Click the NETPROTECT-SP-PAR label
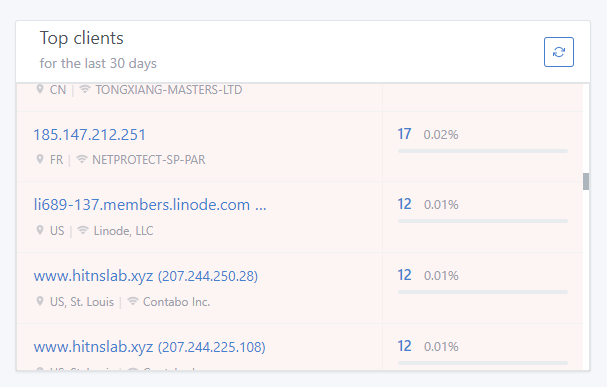Viewport: 607px width, 387px height. [149, 160]
